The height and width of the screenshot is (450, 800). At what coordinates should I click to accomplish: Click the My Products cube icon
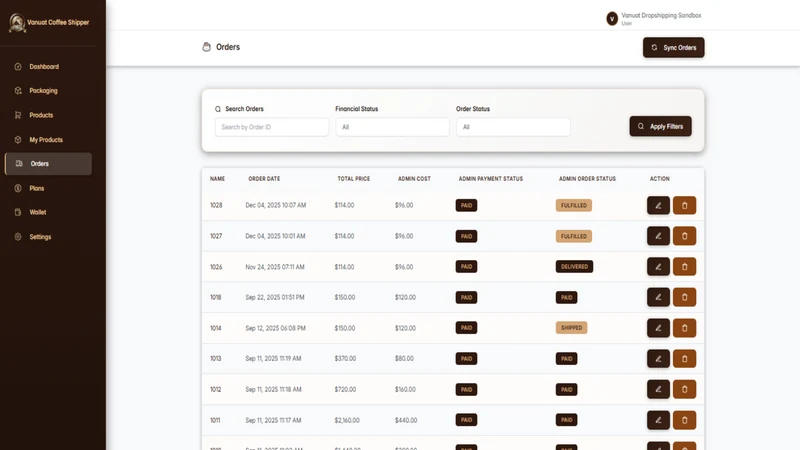(18, 139)
